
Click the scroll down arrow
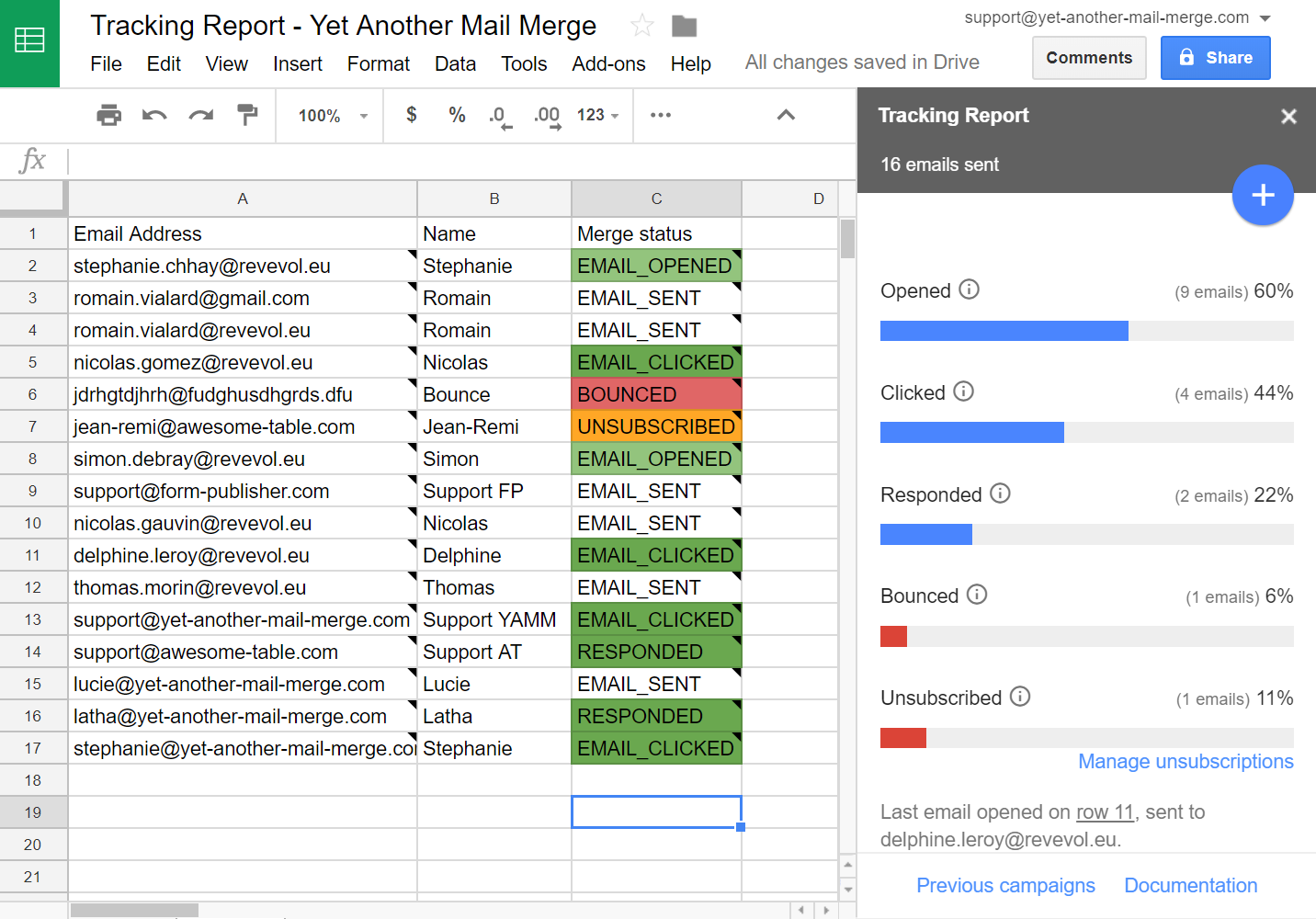[847, 889]
